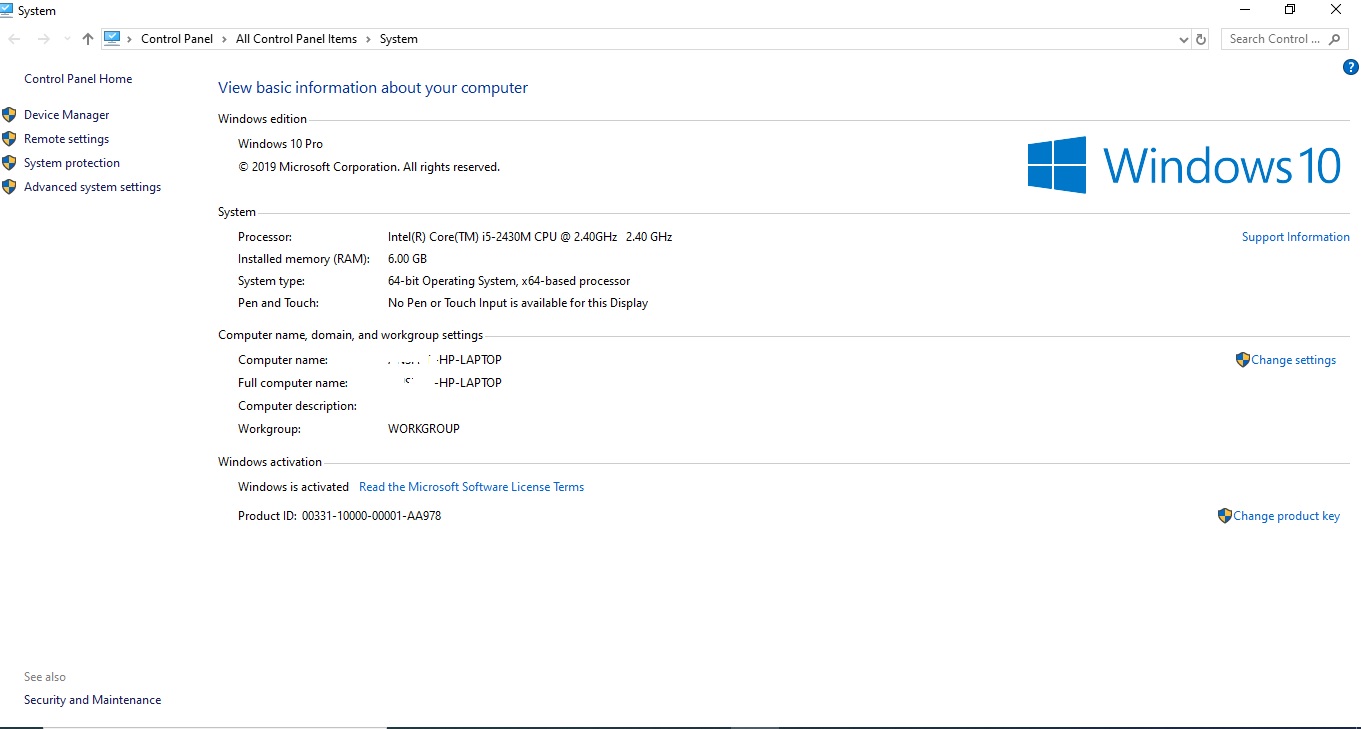The width and height of the screenshot is (1361, 729).
Task: Click the 64-bit Operating System text
Action: pos(509,281)
